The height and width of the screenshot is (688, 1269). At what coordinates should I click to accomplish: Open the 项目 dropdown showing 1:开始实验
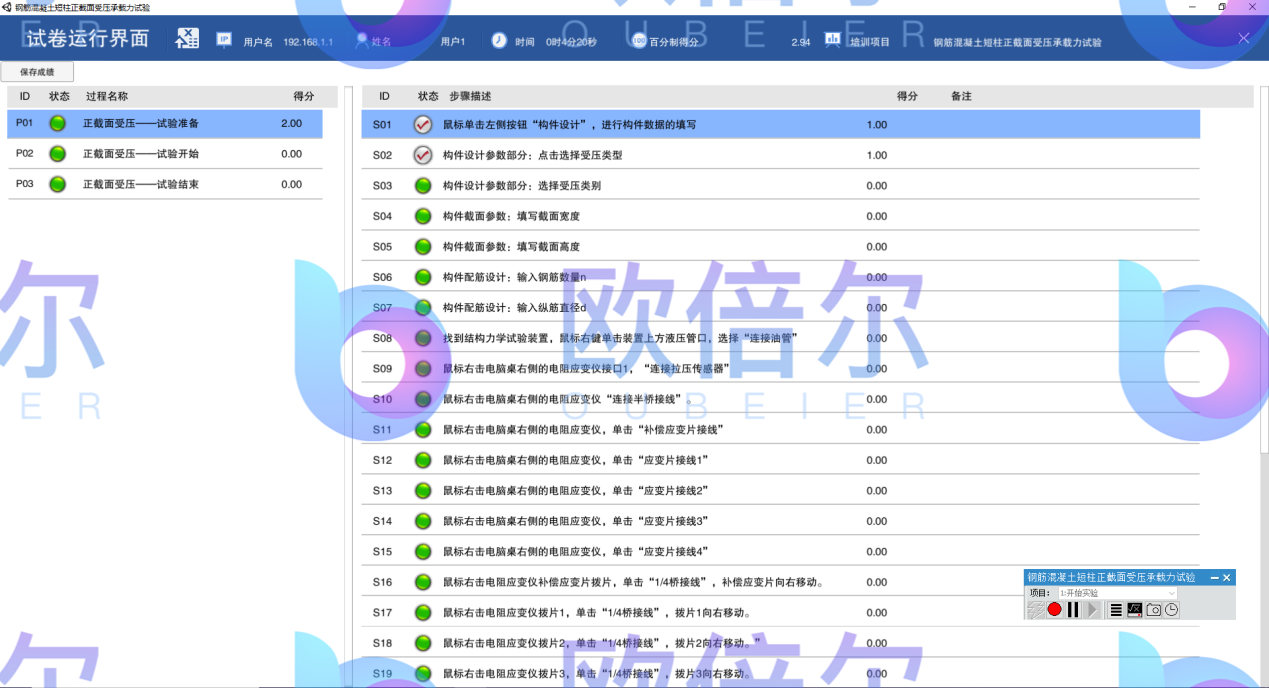1118,593
